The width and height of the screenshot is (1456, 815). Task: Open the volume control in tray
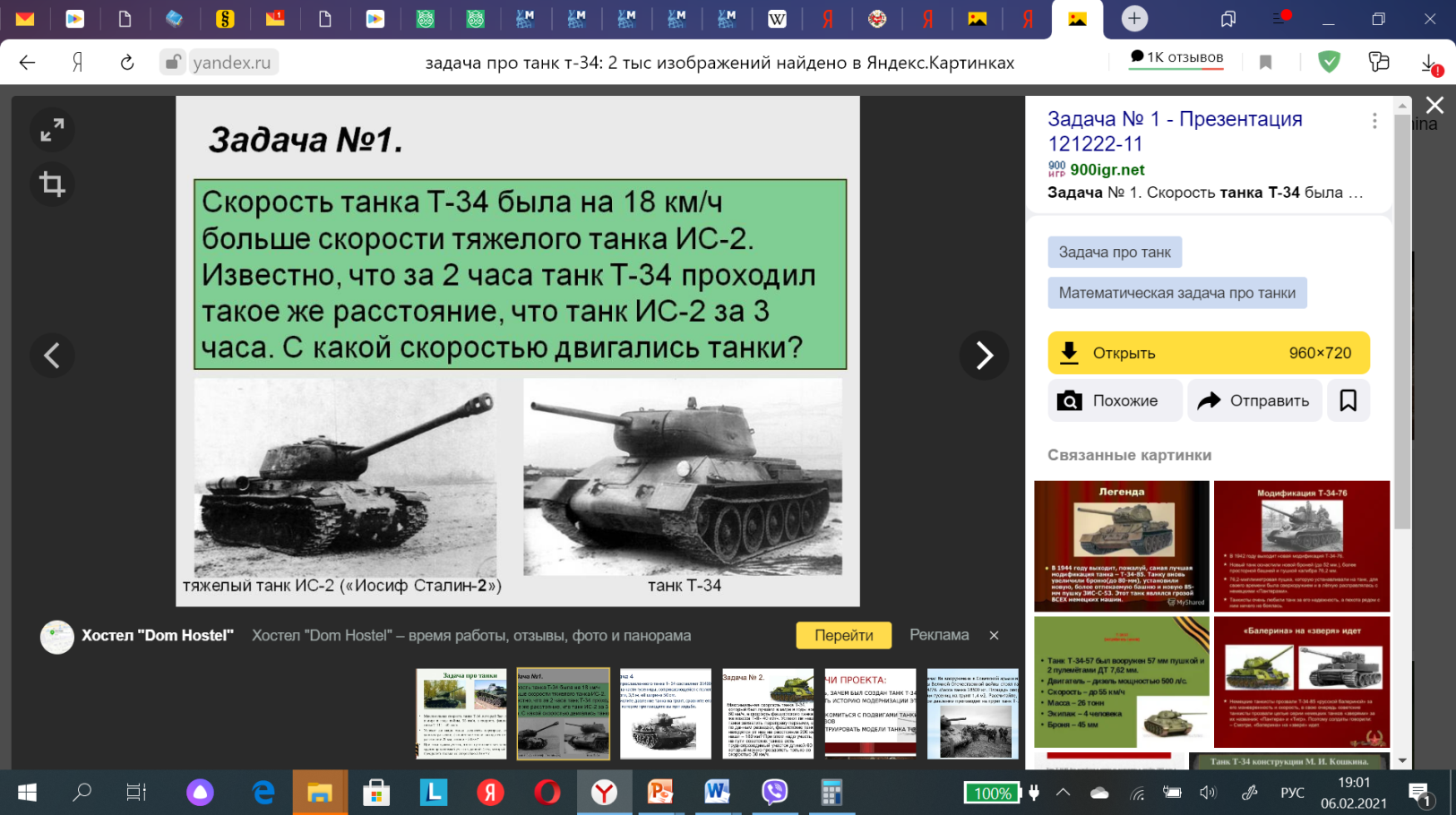(x=1208, y=793)
